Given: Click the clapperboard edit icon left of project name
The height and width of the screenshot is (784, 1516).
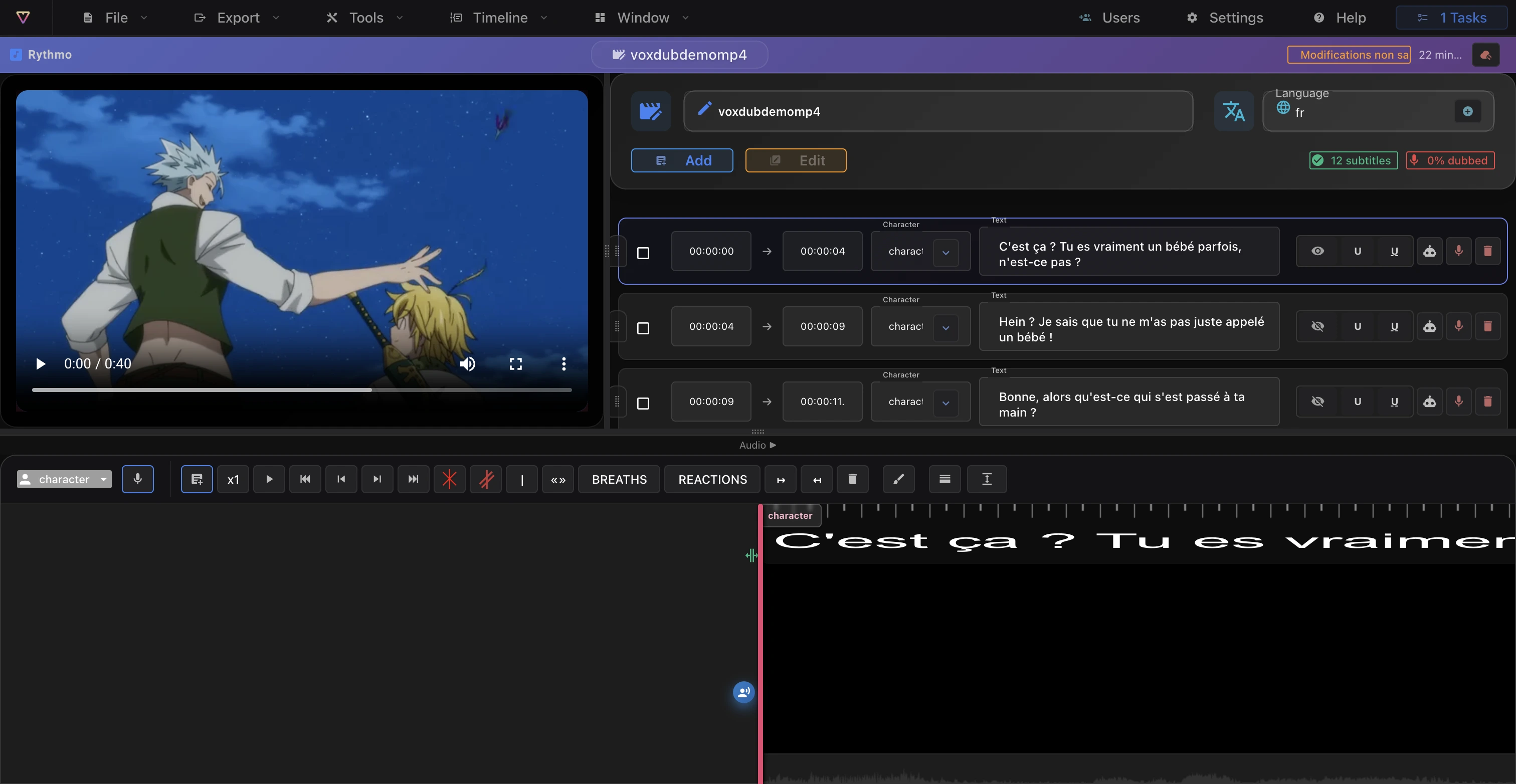Looking at the screenshot, I should tap(651, 111).
